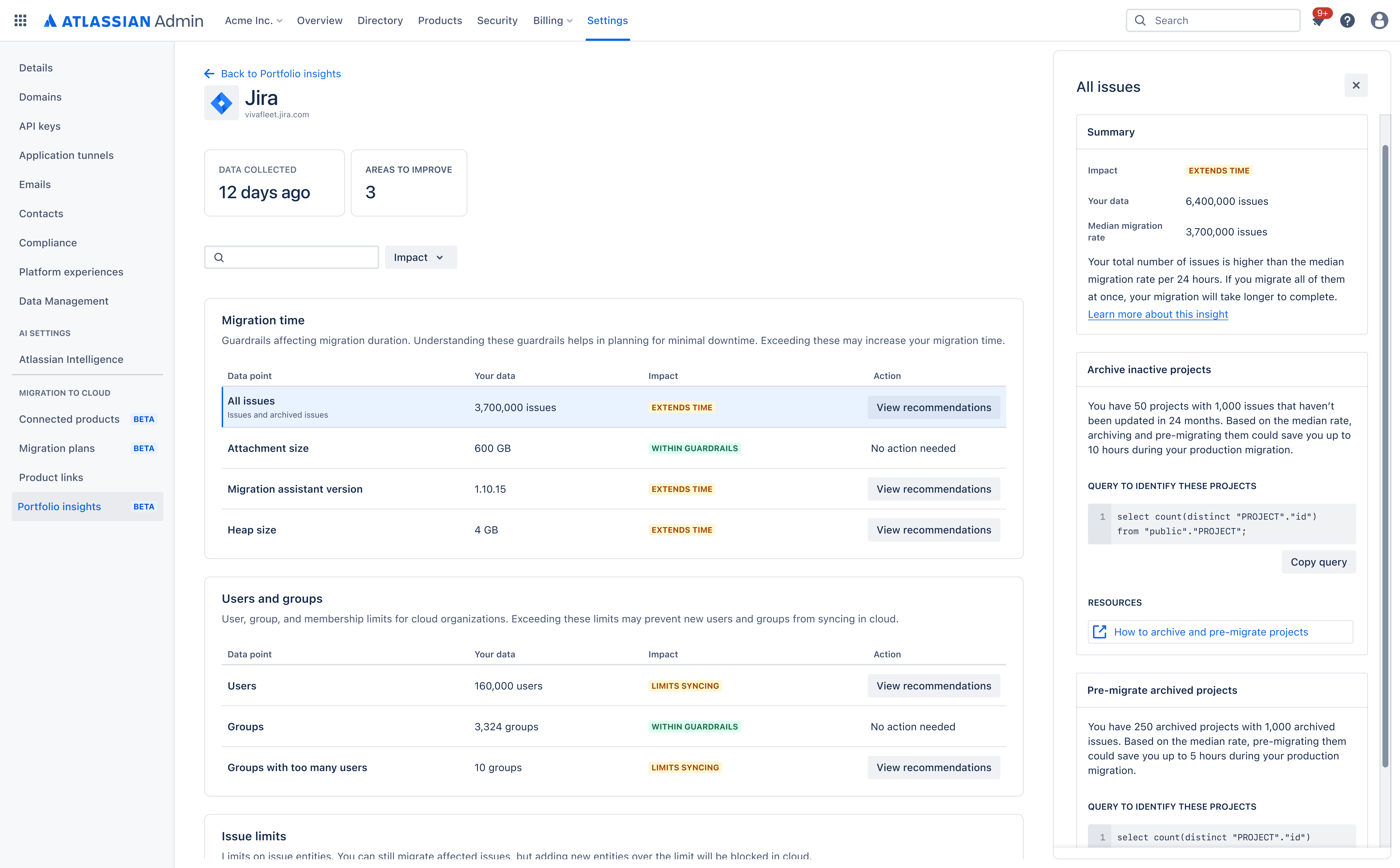
Task: View recommendations for Users row
Action: click(x=934, y=686)
